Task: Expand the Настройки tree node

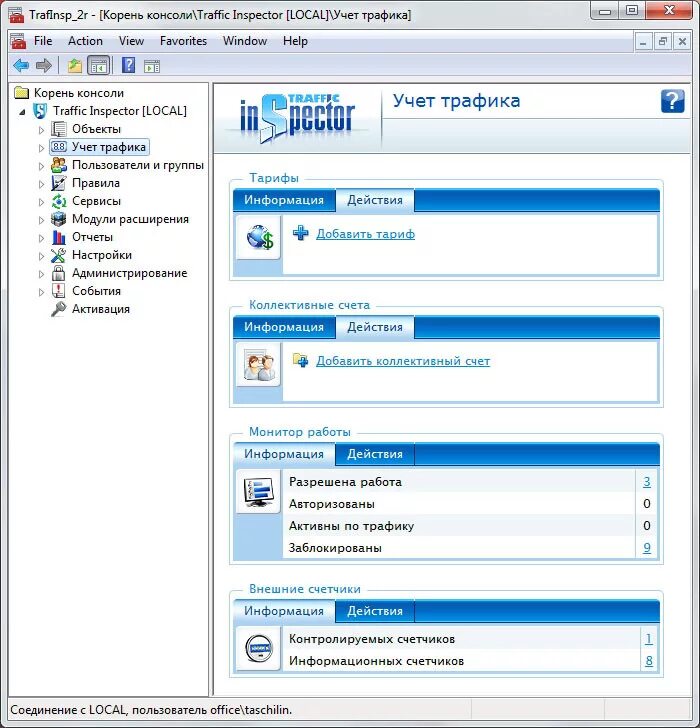Action: (41, 256)
